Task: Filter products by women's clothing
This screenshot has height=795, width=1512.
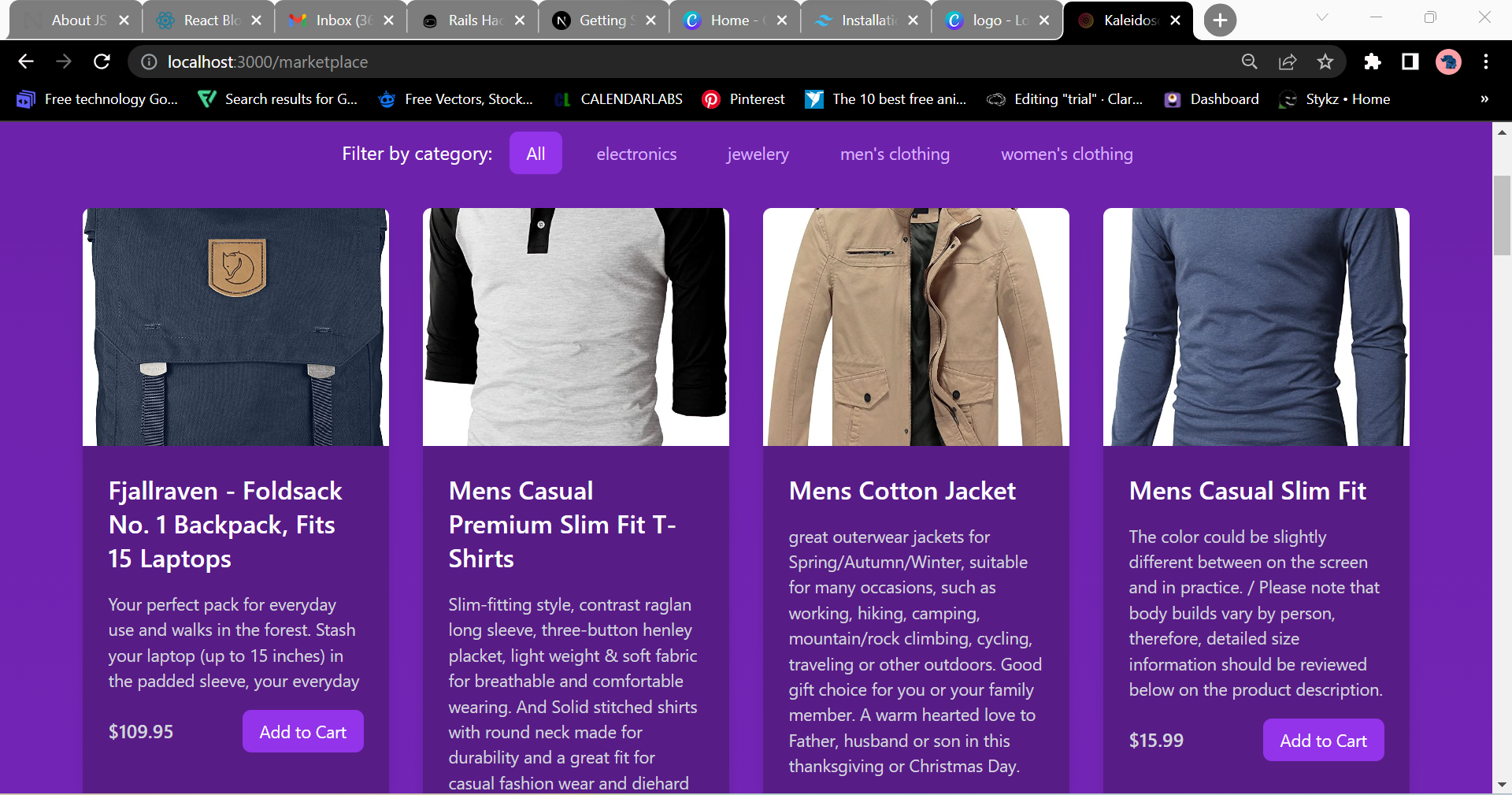Action: (1066, 154)
